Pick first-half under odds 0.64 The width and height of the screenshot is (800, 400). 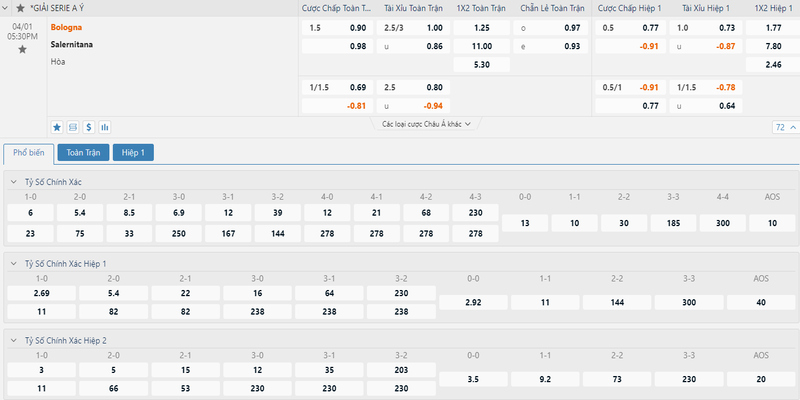(706, 106)
